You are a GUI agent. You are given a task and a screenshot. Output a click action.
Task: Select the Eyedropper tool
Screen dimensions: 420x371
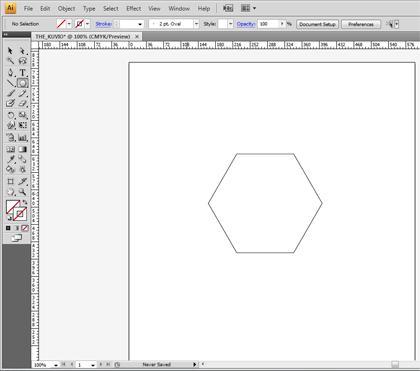10,159
